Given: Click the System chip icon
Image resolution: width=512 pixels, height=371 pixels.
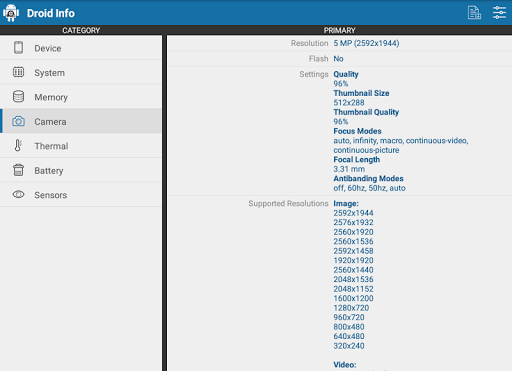Looking at the screenshot, I should click(x=18, y=72).
